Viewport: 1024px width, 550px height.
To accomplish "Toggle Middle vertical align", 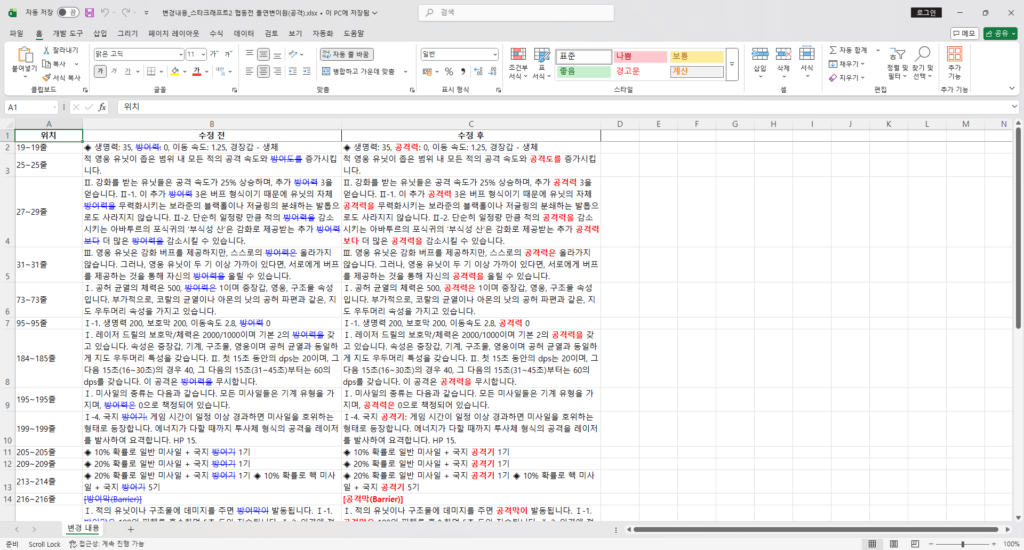I will pyautogui.click(x=263, y=54).
